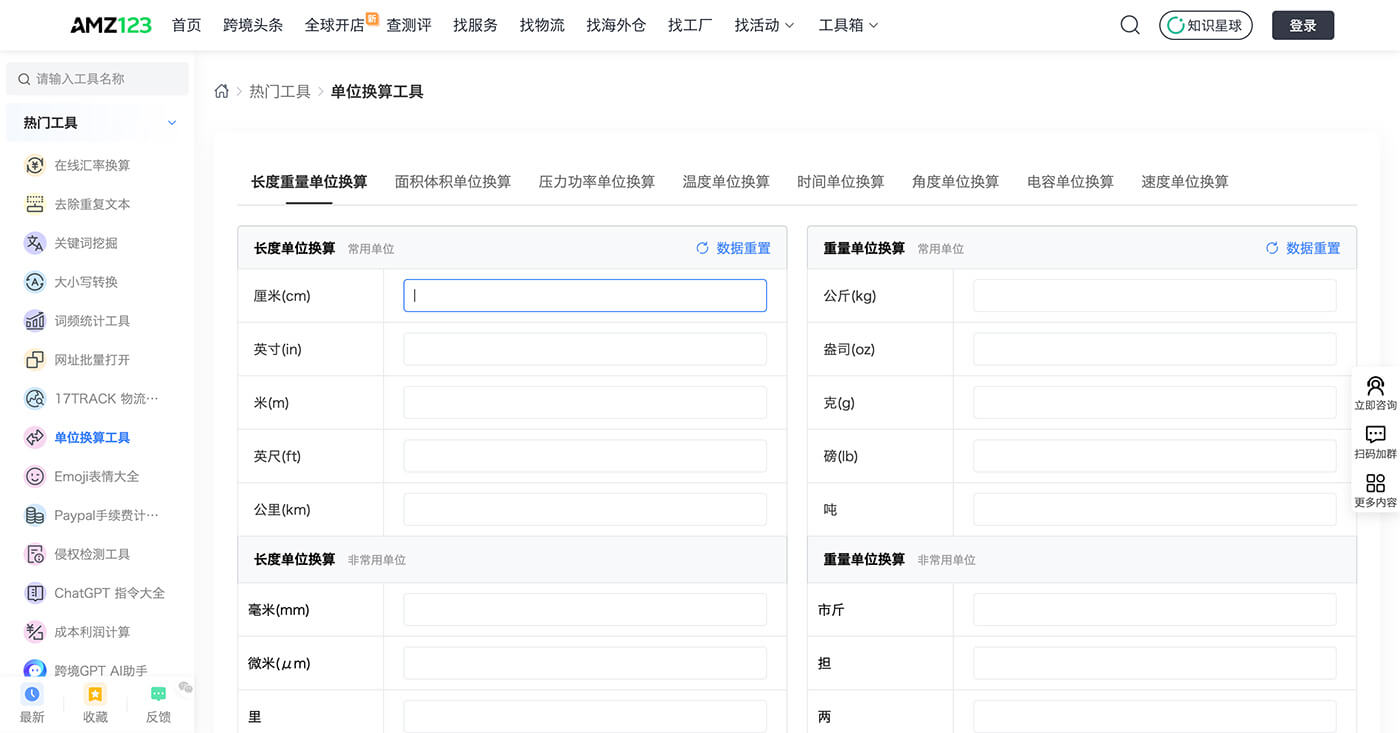The height and width of the screenshot is (733, 1400).
Task: Click the 词频统计工具 sidebar icon
Action: pos(35,321)
